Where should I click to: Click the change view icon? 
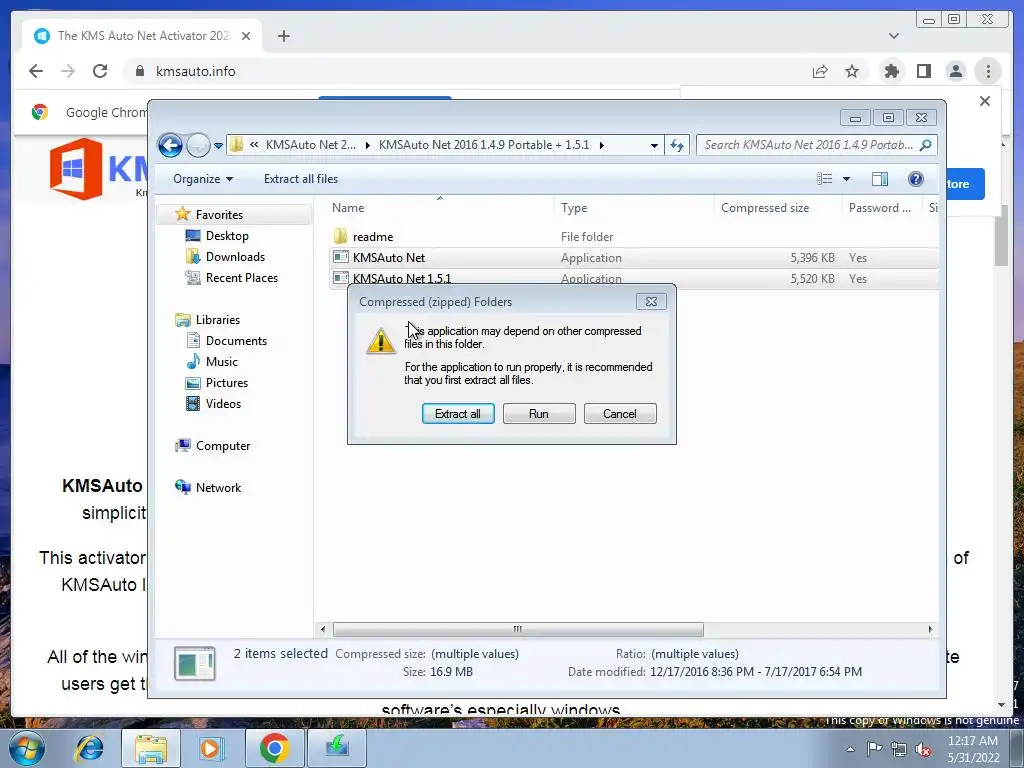(x=825, y=178)
